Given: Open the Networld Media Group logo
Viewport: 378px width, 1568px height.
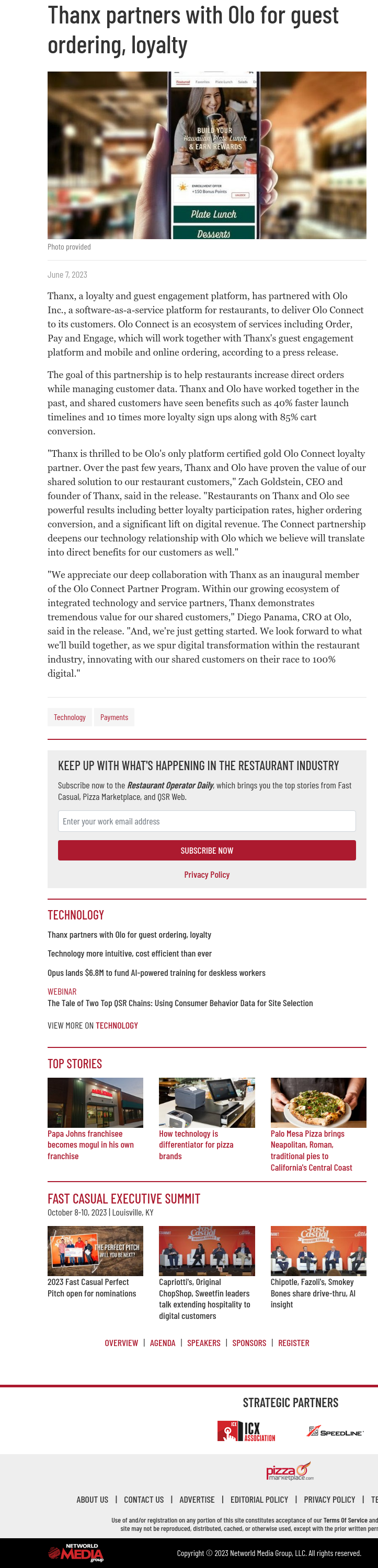Looking at the screenshot, I should [x=76, y=1552].
